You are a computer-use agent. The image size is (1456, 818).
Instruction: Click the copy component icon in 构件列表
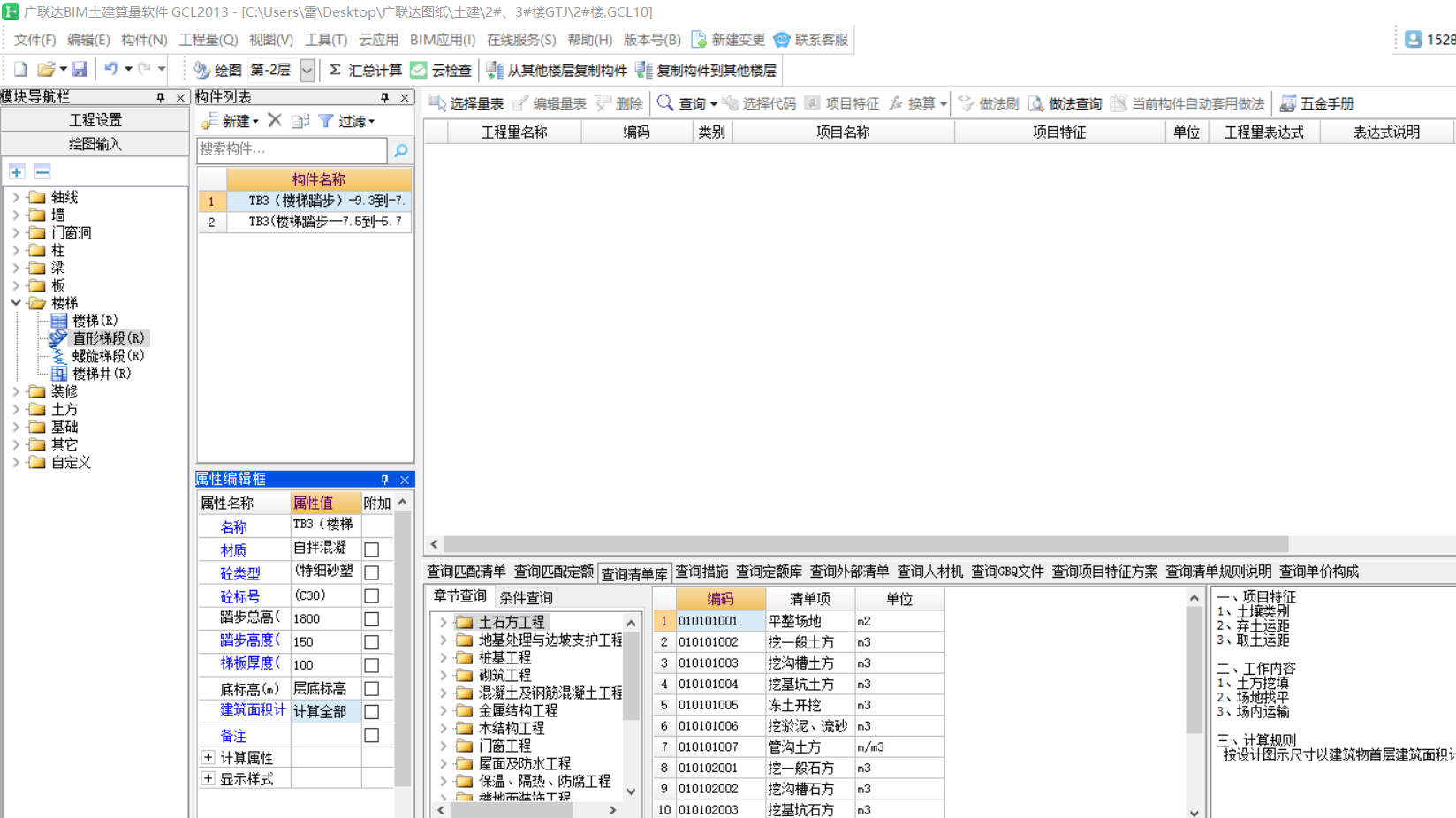[x=300, y=121]
